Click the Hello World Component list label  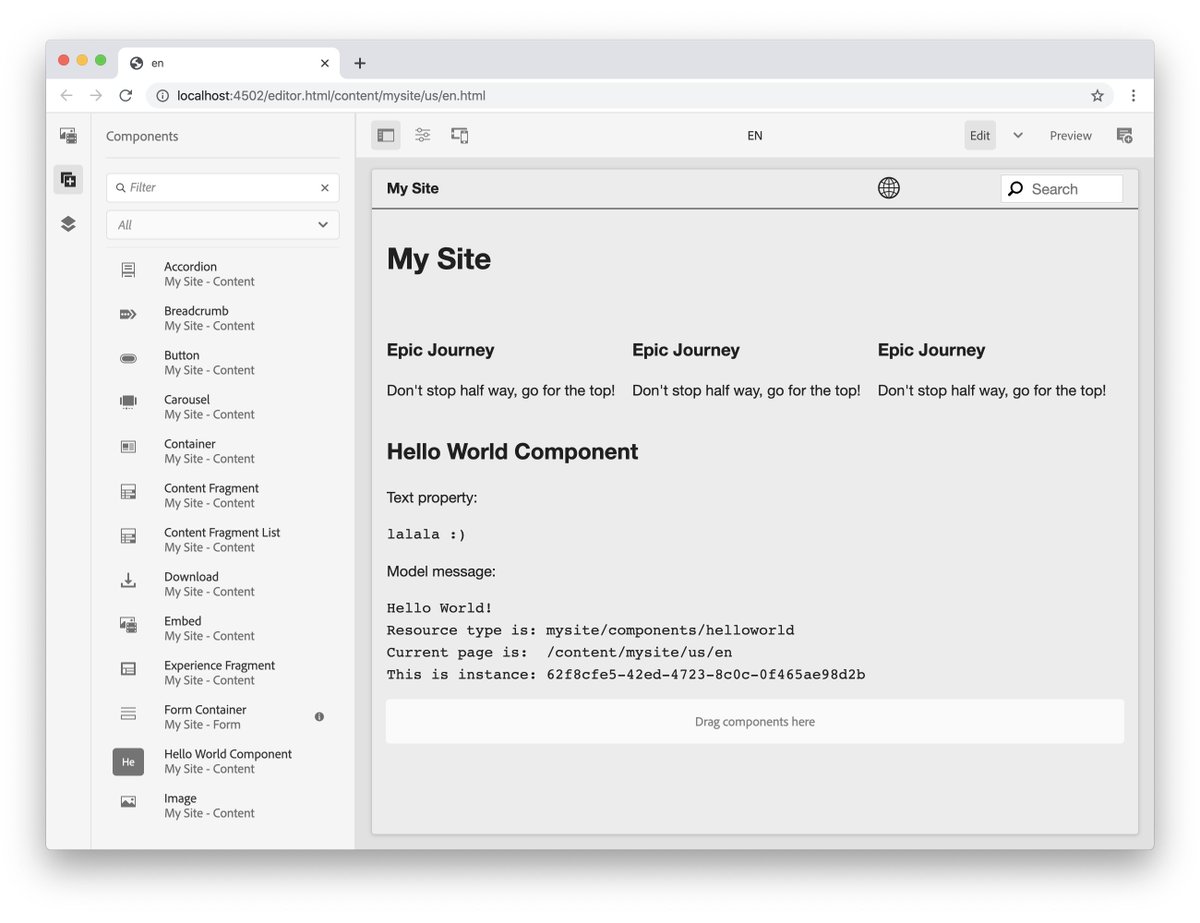coord(228,754)
